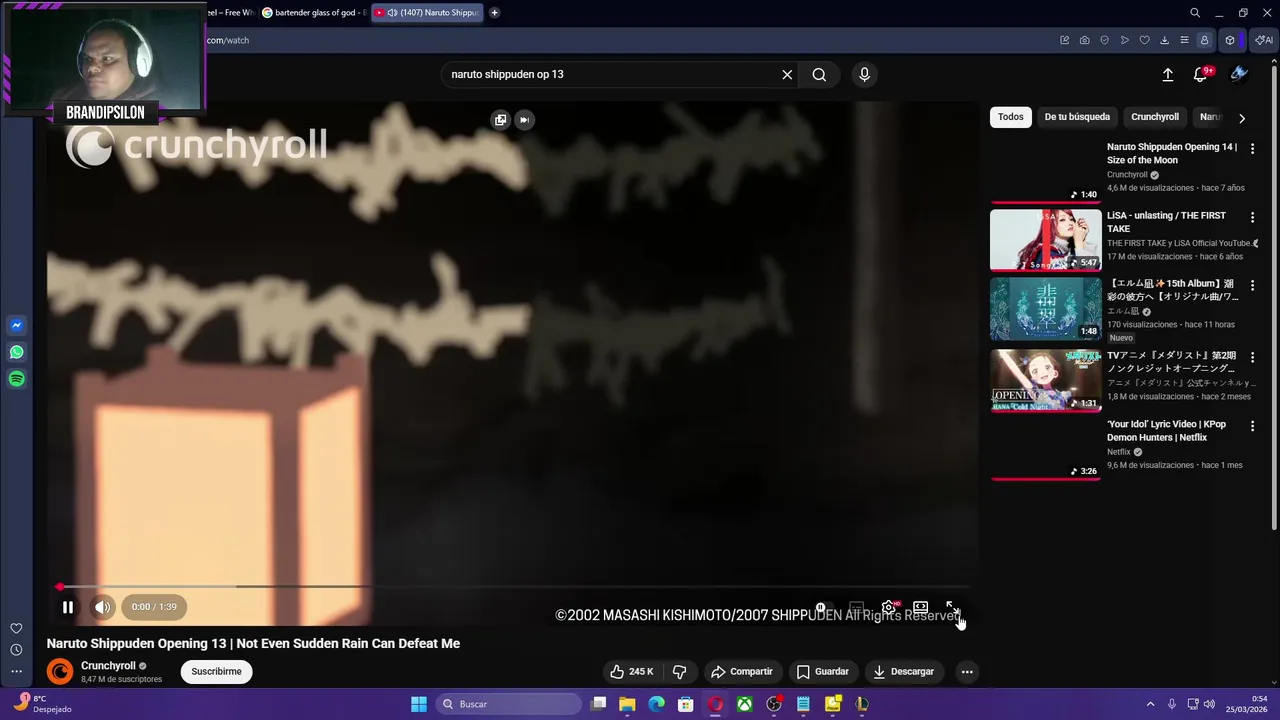Pause the Naruto video playback
Image resolution: width=1280 pixels, height=720 pixels.
68,607
